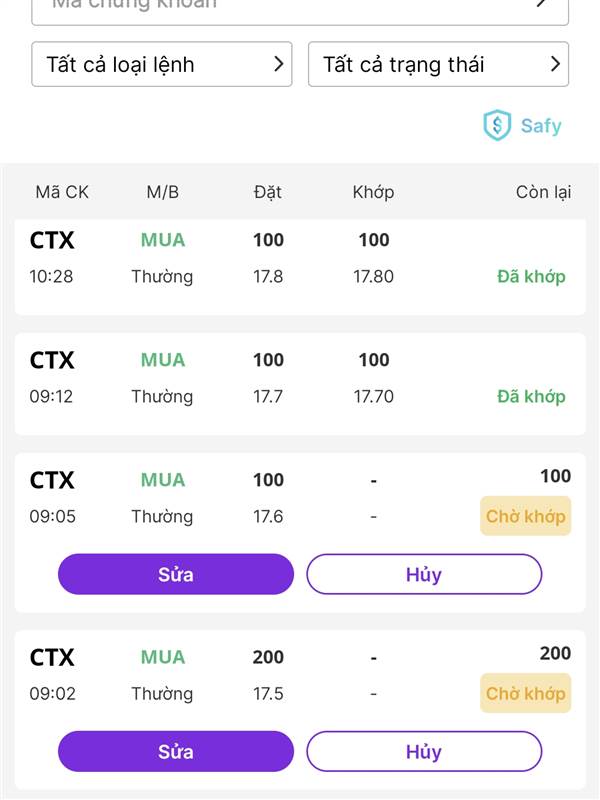
Task: Tap 'Đã khớp' status of 17.80 order
Action: tap(531, 277)
